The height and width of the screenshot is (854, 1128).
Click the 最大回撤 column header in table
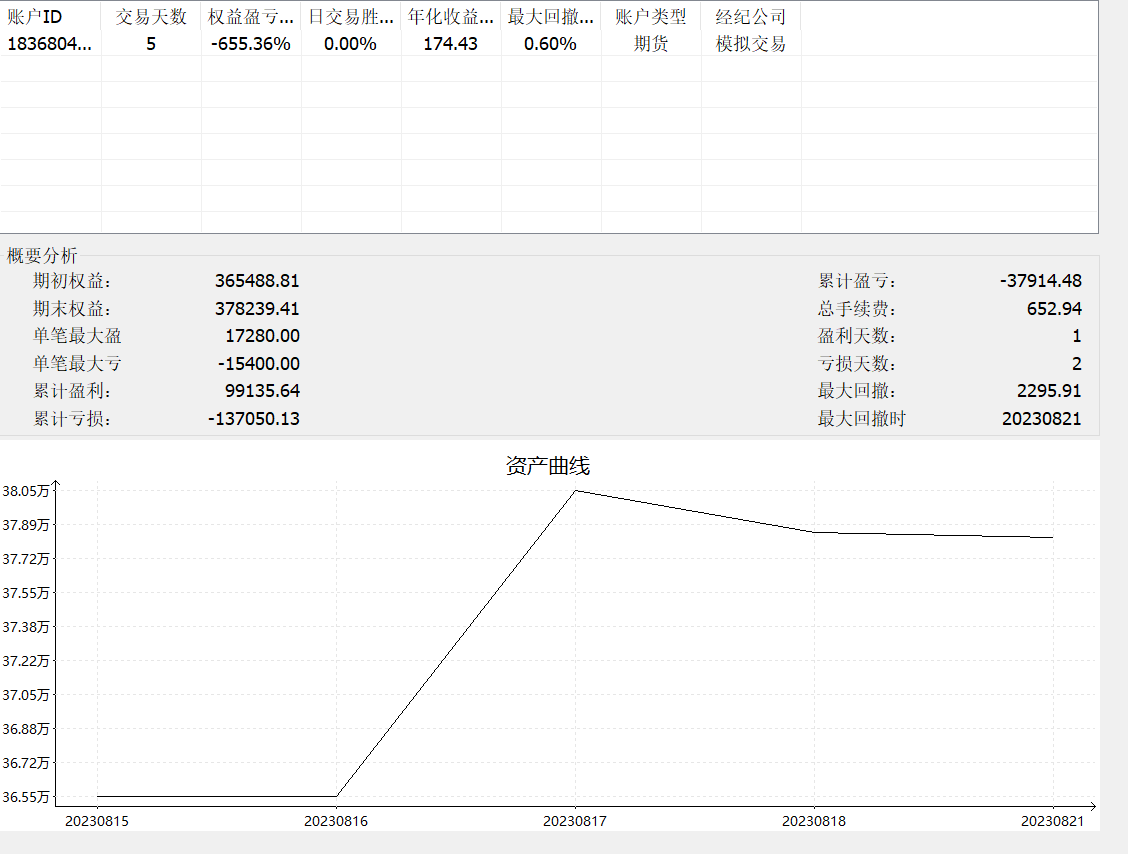[x=550, y=17]
